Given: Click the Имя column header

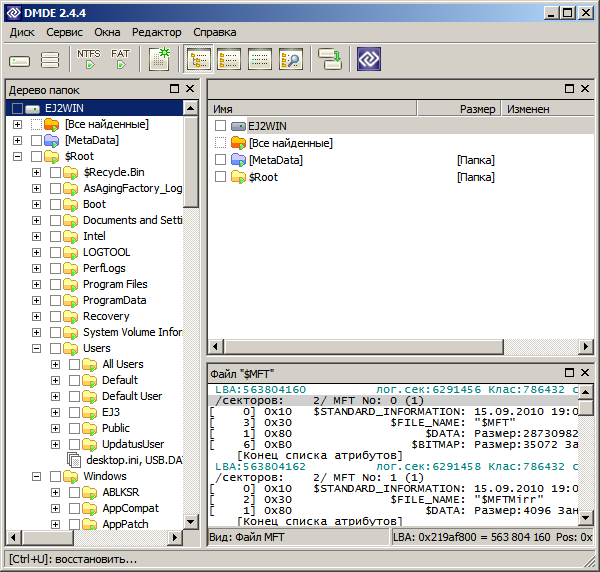Looking at the screenshot, I should (223, 108).
